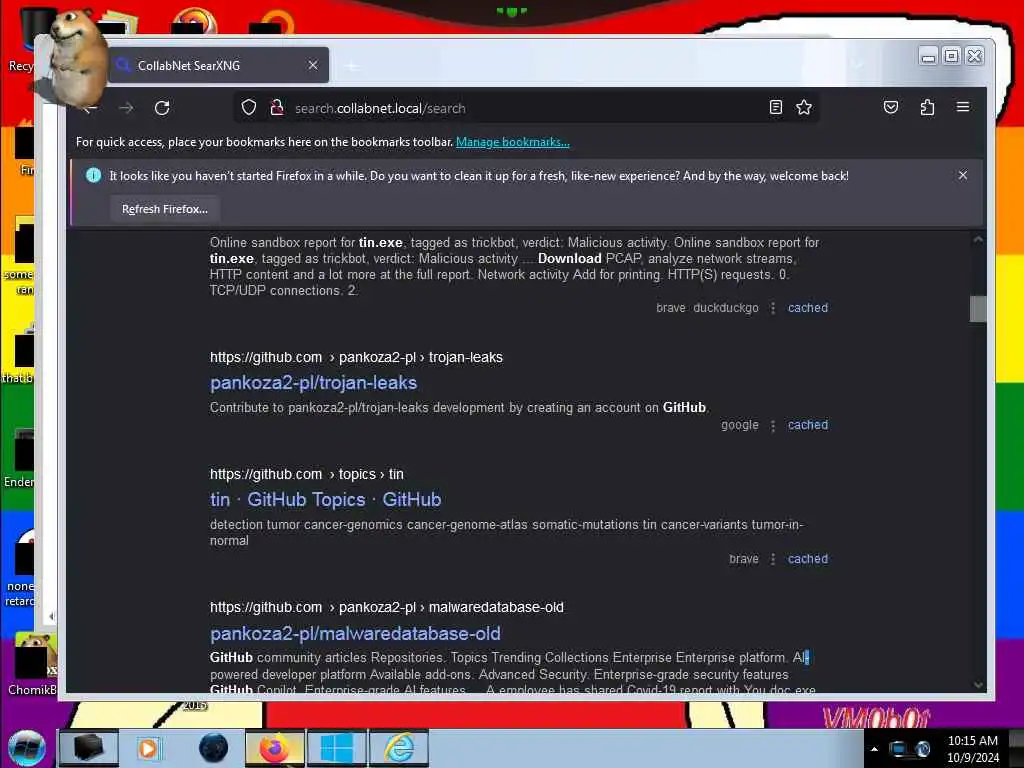Screen dimensions: 1024x768
Task: Open pankoza2-pl/malwaredatabase-old result link
Action: tap(355, 633)
